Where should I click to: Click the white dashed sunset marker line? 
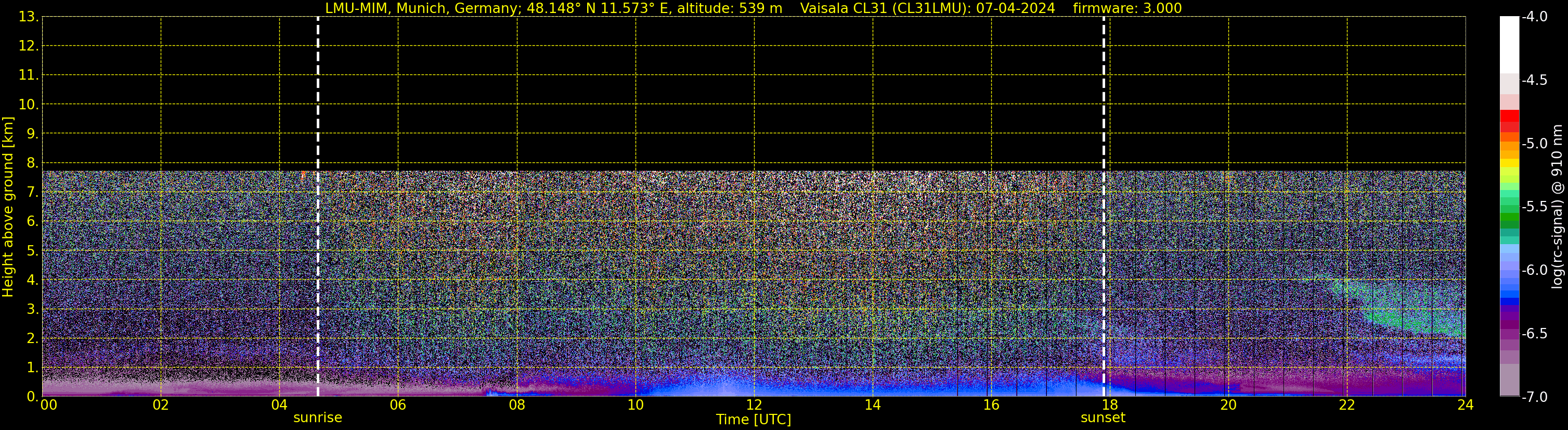click(x=1104, y=207)
